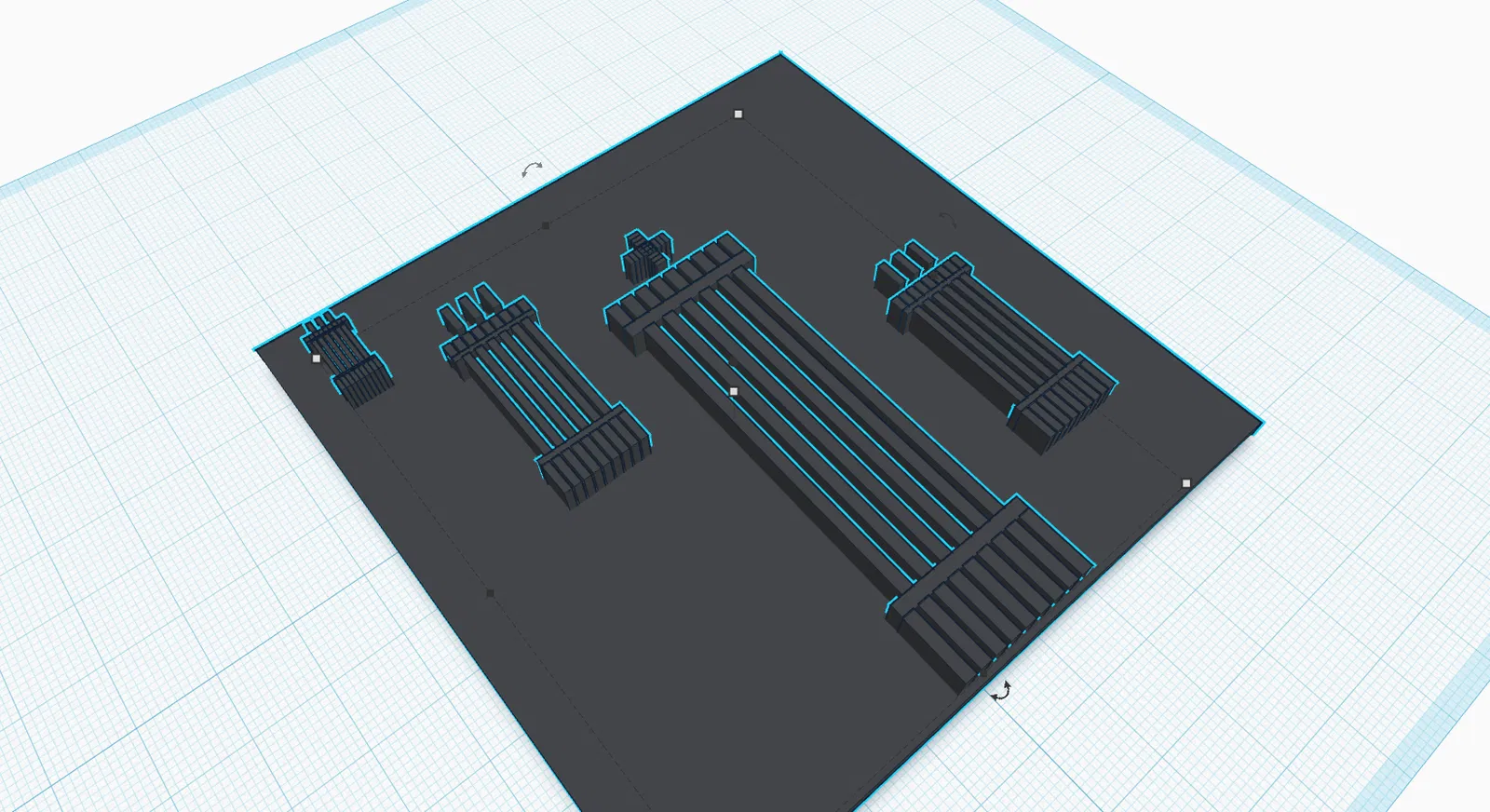Click the faint rotation arrow above the rightmost cable model
The height and width of the screenshot is (812, 1490).
click(947, 220)
